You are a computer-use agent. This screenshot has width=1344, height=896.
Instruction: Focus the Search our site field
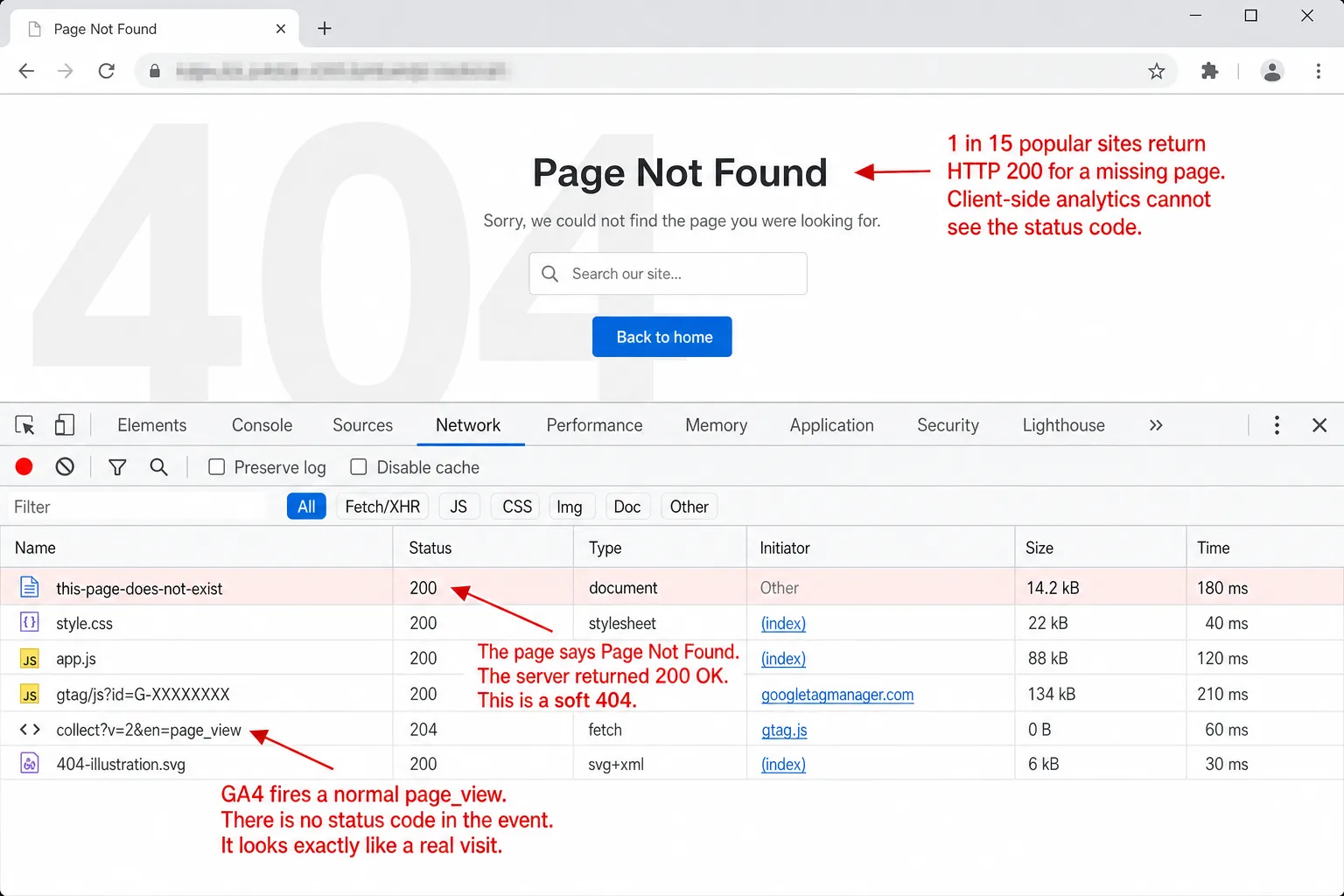pos(668,274)
